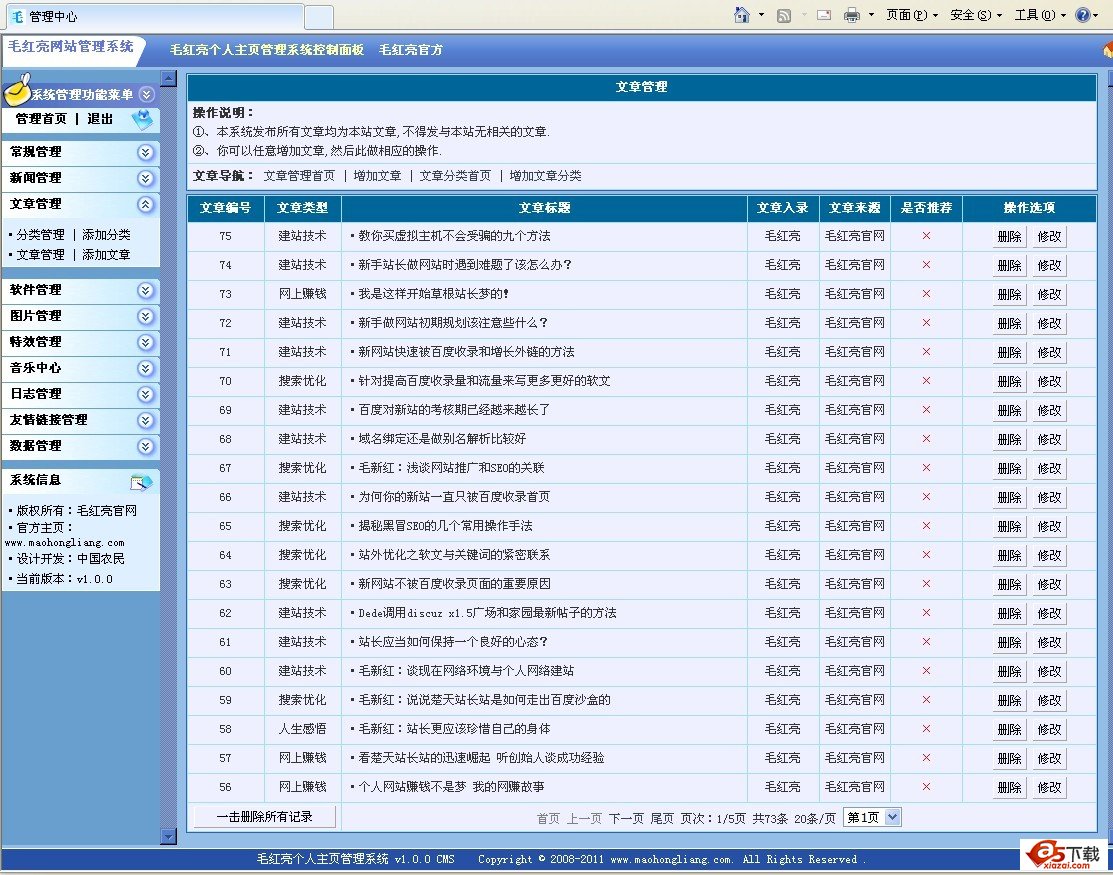Collapse the 文章管理 sidebar section
1113x875 pixels.
[x=146, y=204]
